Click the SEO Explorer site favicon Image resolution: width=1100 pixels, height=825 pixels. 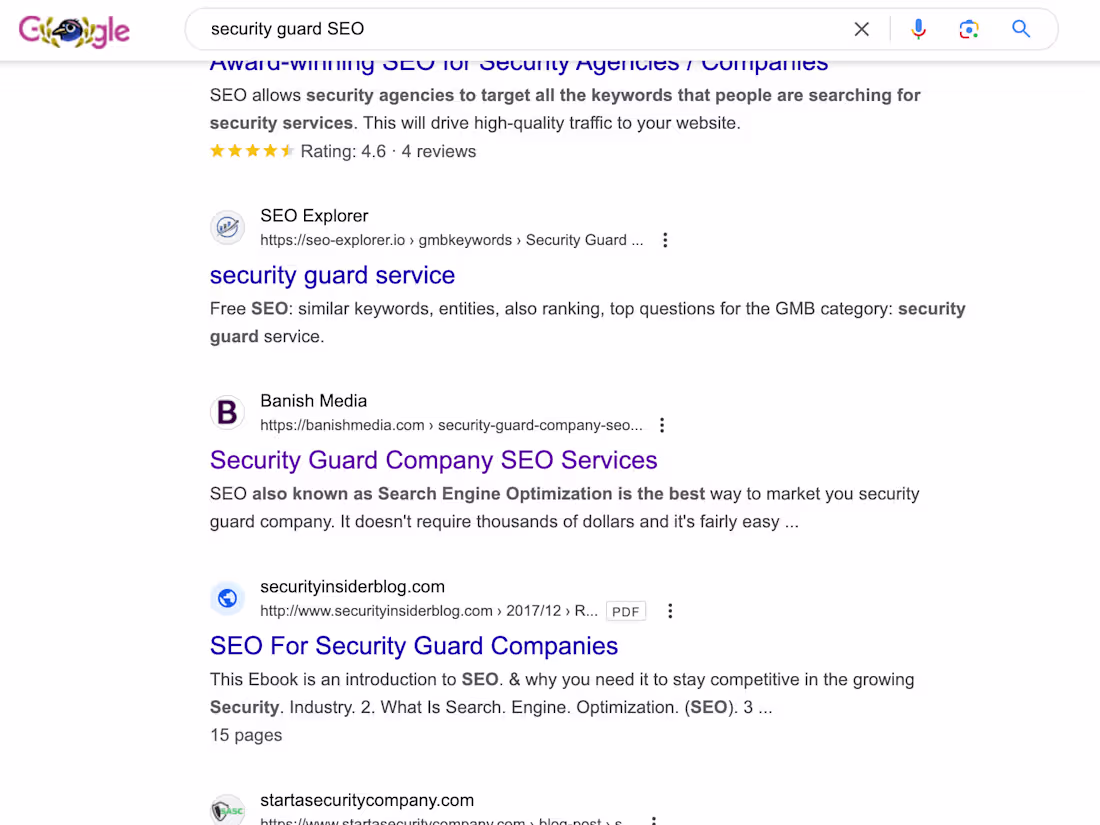[x=227, y=227]
